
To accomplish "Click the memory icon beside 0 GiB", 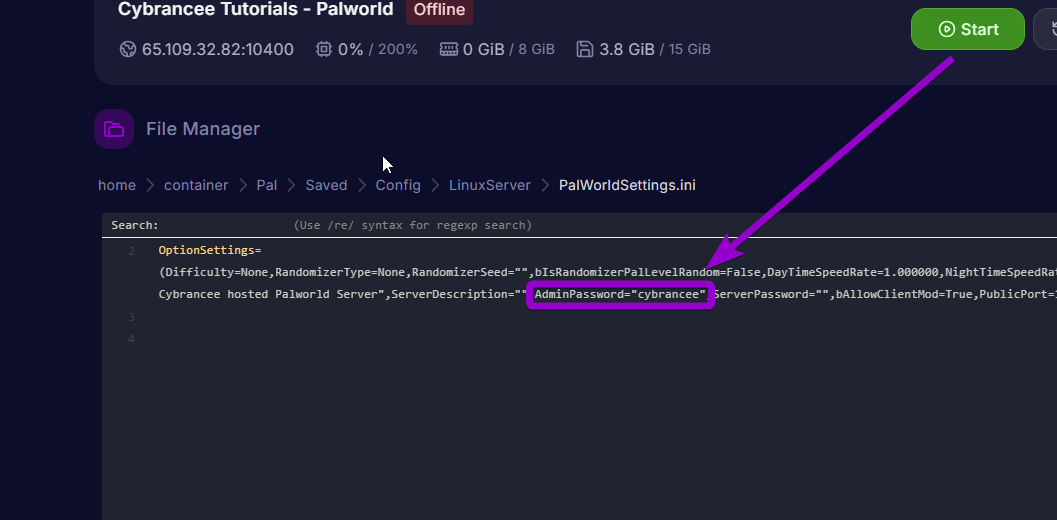I will (x=449, y=49).
